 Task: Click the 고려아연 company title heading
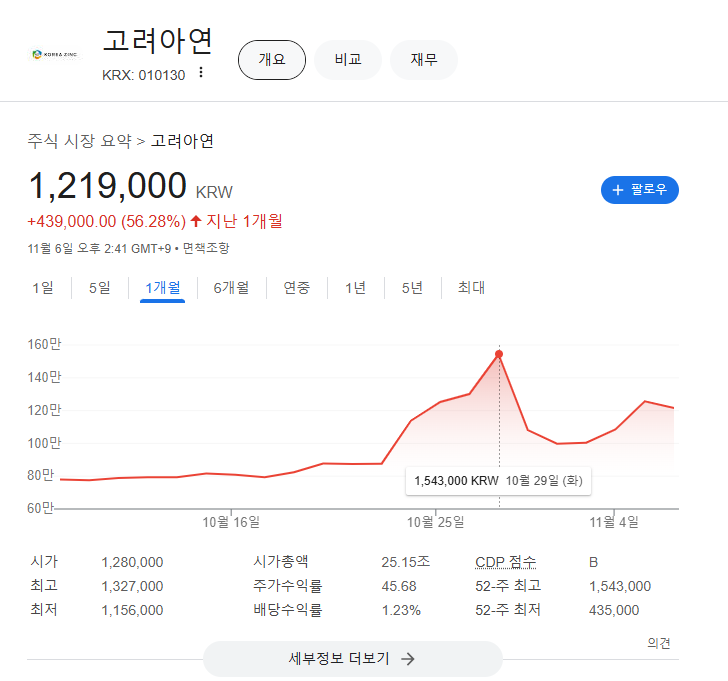[x=158, y=40]
